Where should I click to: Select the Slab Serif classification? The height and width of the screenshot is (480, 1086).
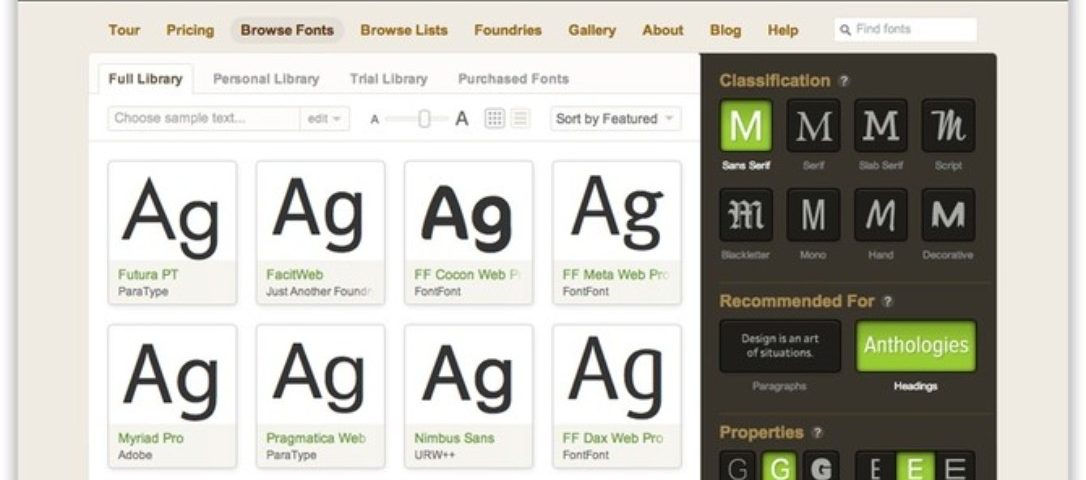tap(880, 126)
